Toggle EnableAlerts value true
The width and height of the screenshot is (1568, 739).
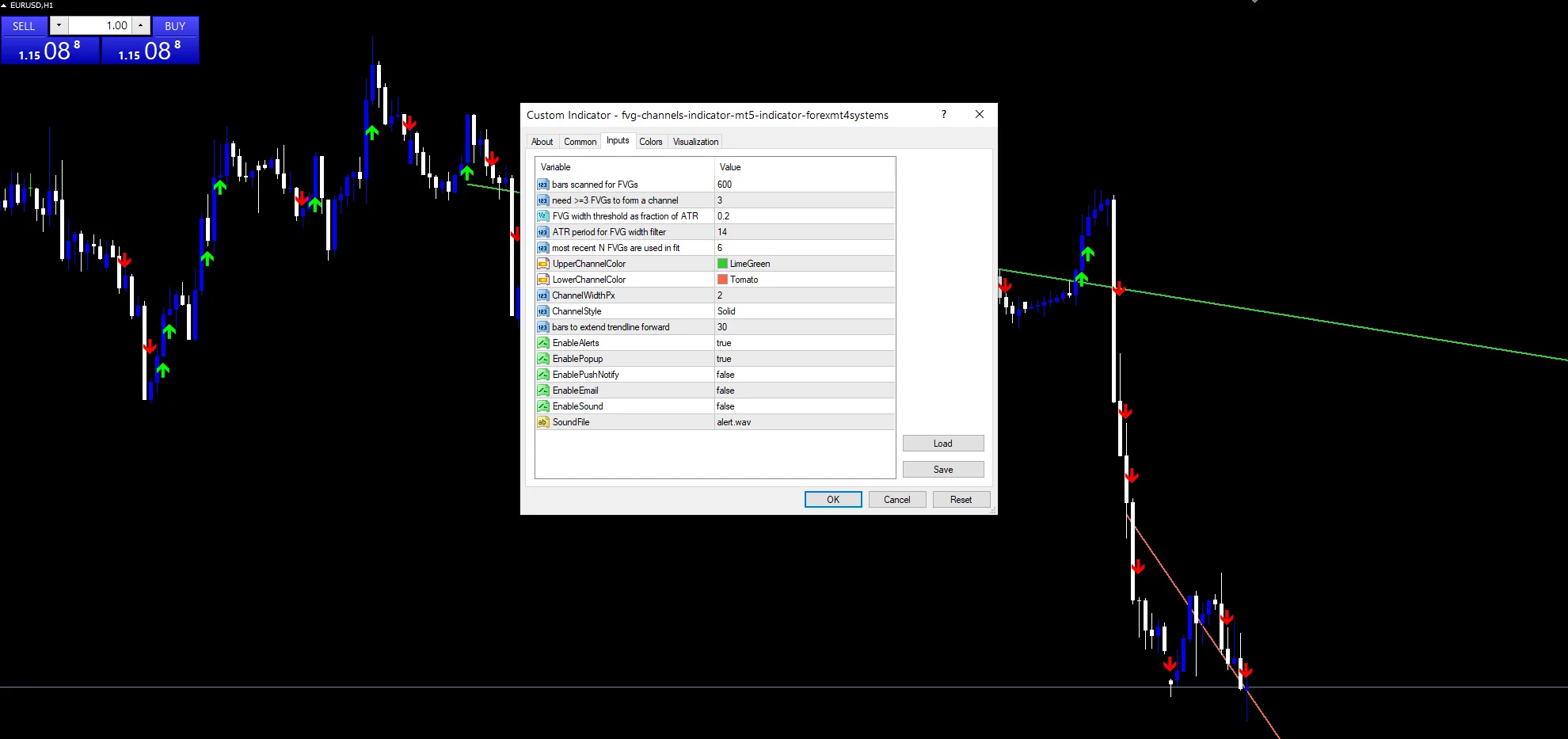coord(805,343)
